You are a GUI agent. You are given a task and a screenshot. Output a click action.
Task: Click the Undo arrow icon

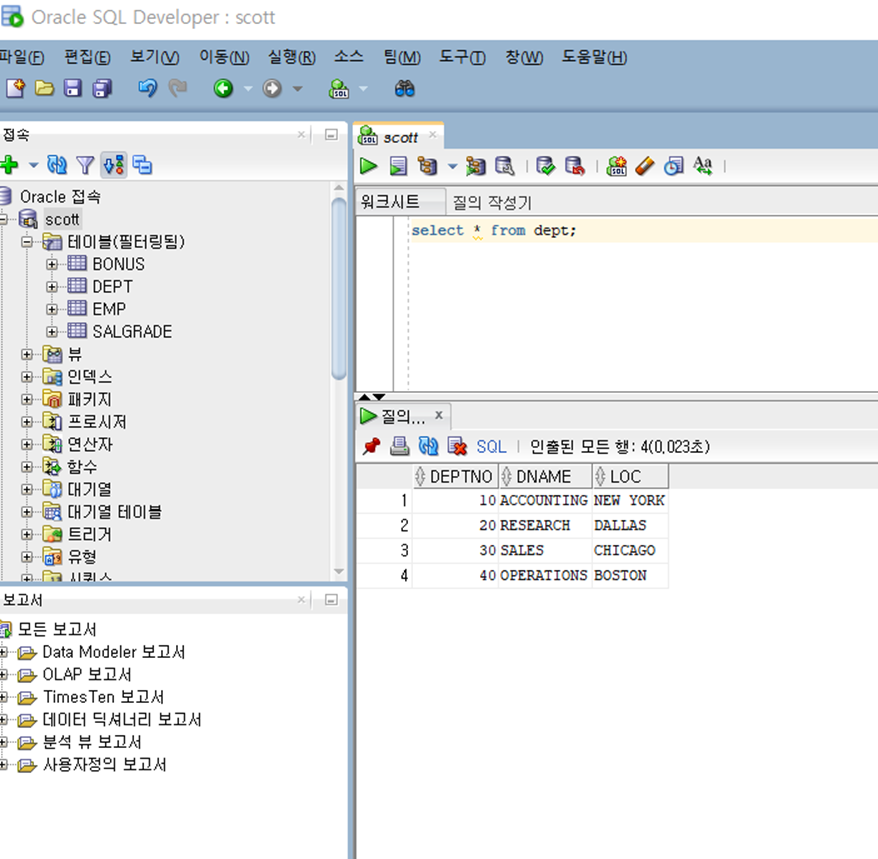click(x=148, y=88)
